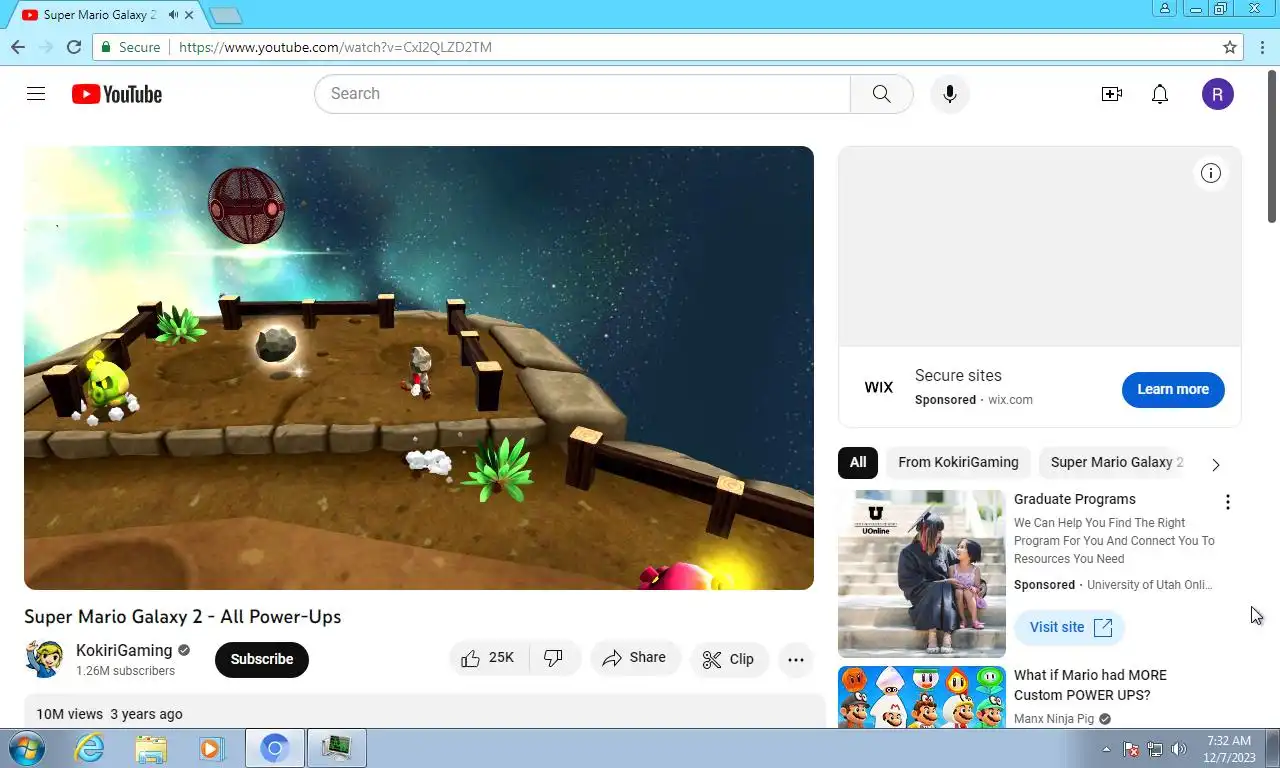Screen dimensions: 1280x768
Task: Click the search magnifier button
Action: click(881, 94)
